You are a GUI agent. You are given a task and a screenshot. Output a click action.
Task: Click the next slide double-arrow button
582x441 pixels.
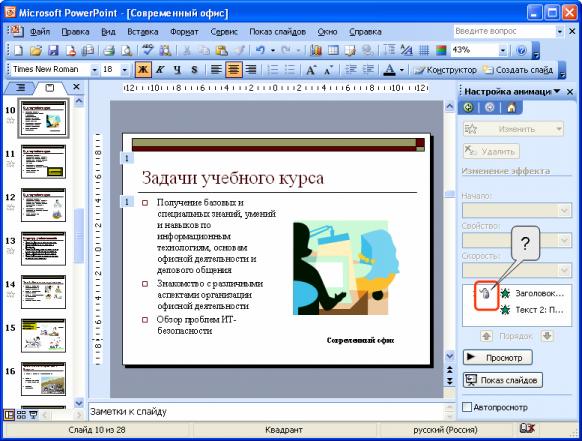click(449, 381)
